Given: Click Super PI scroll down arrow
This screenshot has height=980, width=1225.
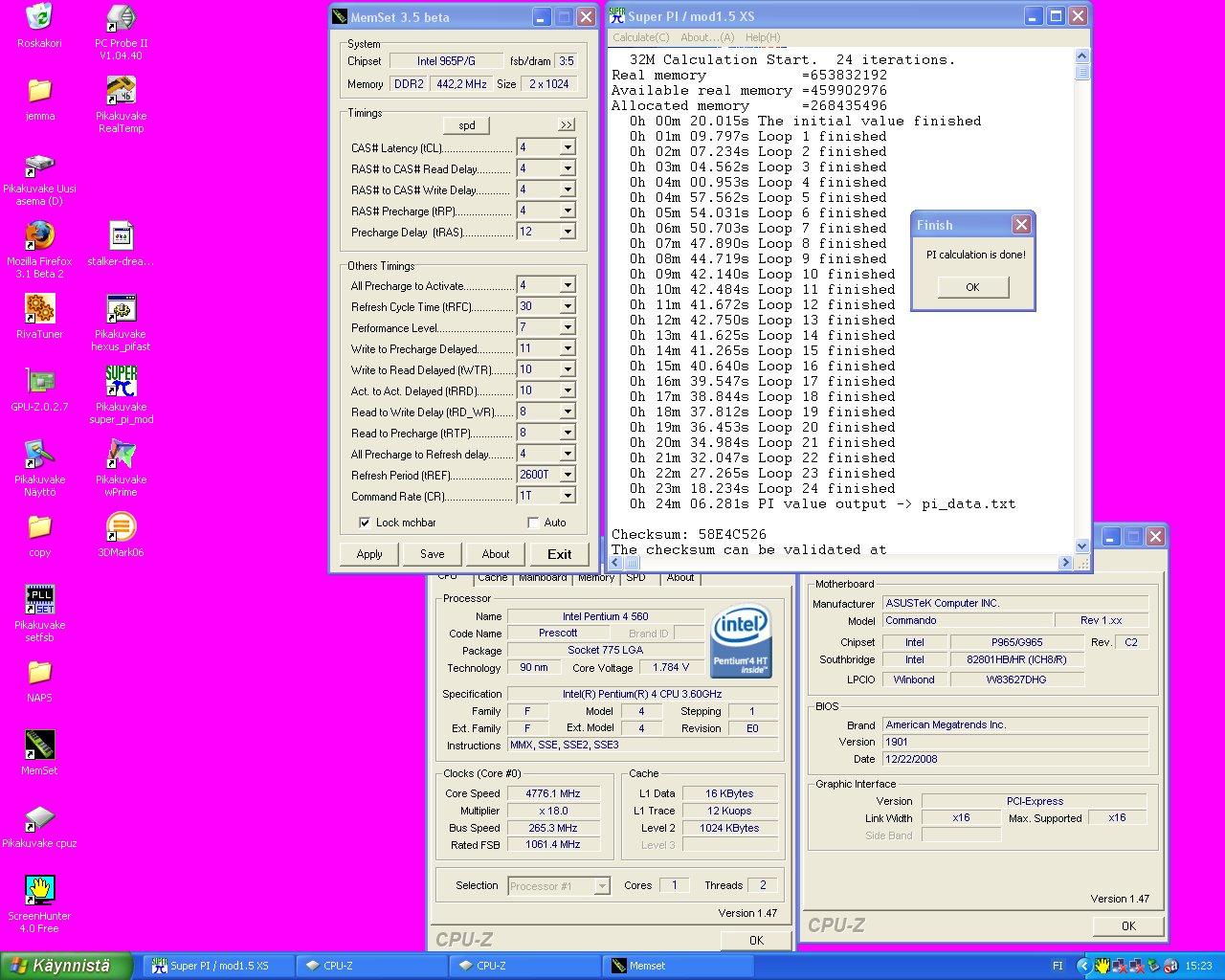Looking at the screenshot, I should tap(1082, 546).
